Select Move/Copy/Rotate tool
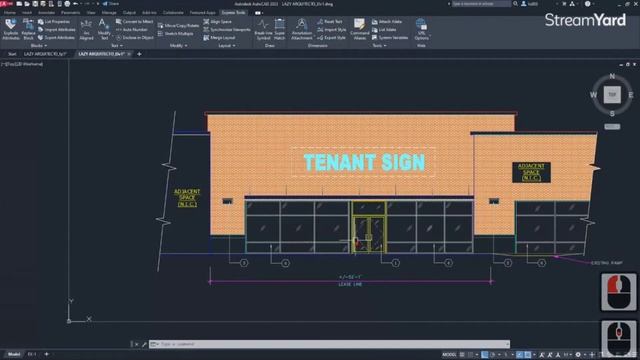This screenshot has width=640, height=360. 178,25
